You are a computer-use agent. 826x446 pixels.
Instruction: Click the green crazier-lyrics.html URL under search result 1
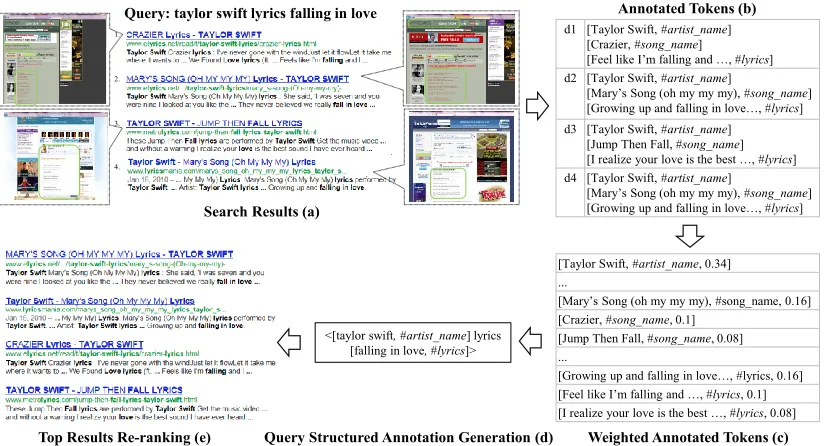(x=221, y=44)
